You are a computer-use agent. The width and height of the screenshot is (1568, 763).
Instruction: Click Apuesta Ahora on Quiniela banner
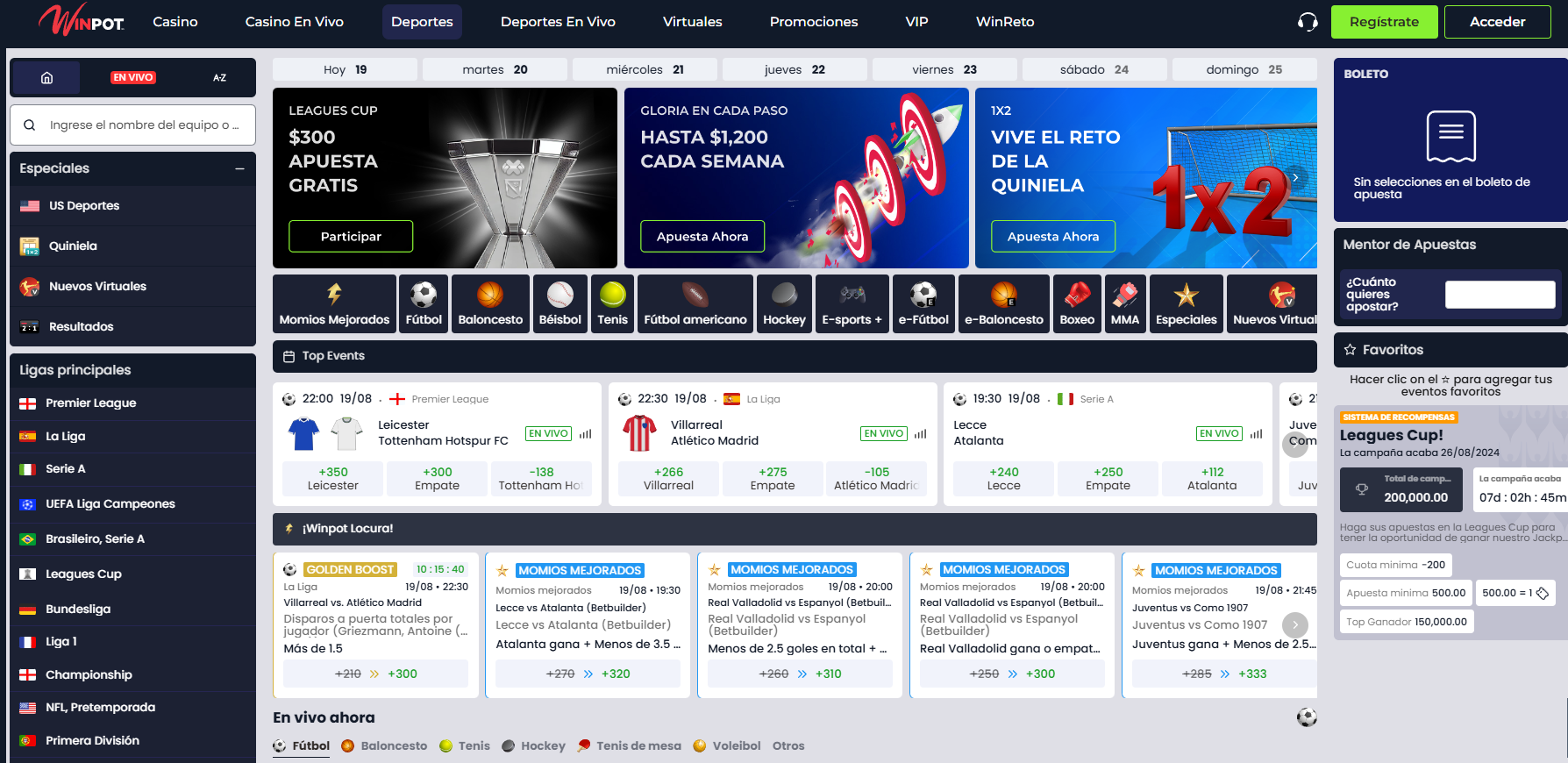[1053, 236]
